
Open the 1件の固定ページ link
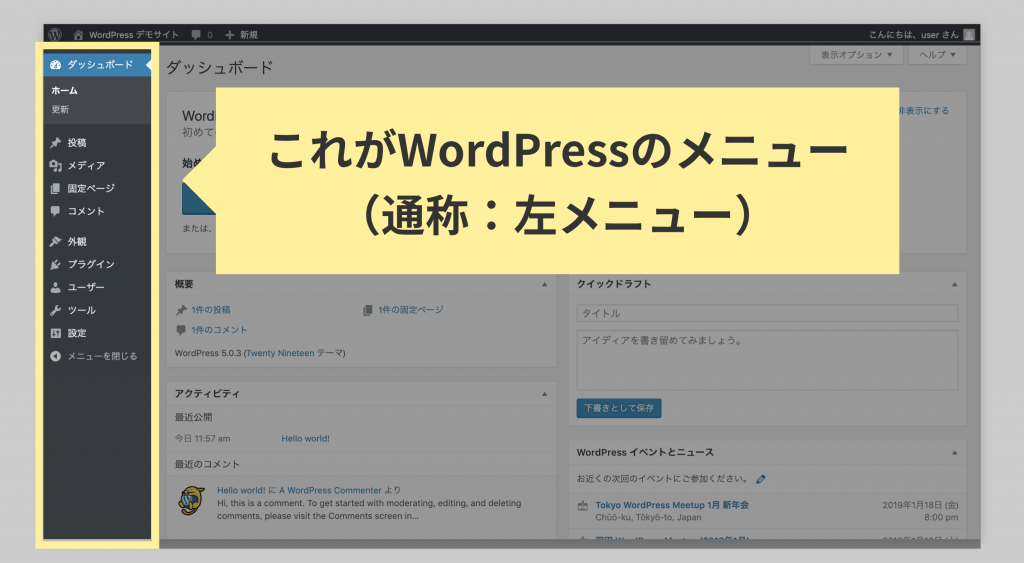tap(410, 310)
